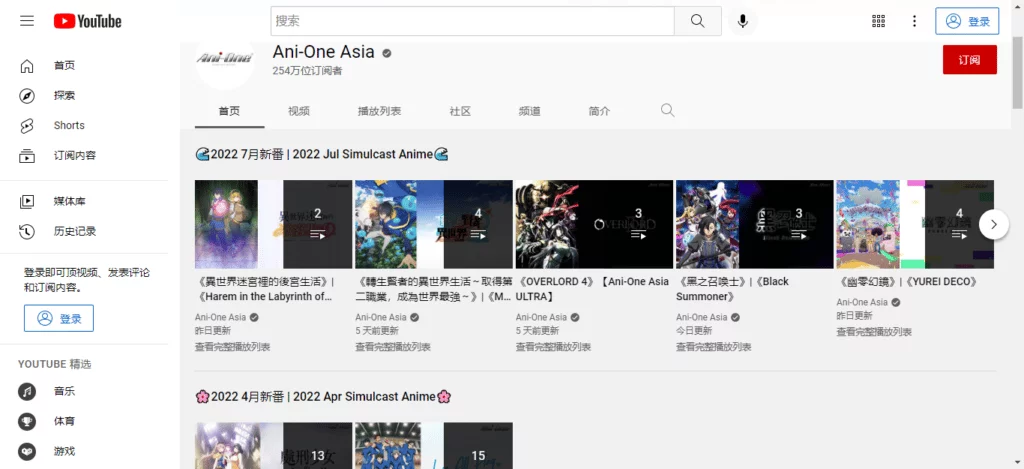View full playlist under 轉生賢者

coord(393,347)
